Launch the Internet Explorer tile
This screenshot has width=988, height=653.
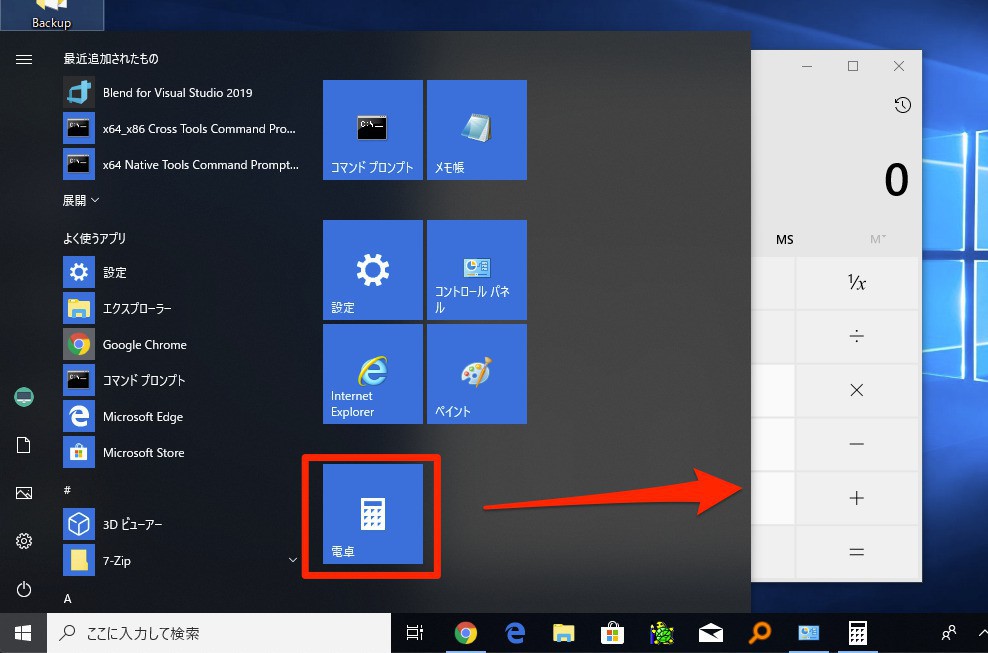pyautogui.click(x=372, y=374)
